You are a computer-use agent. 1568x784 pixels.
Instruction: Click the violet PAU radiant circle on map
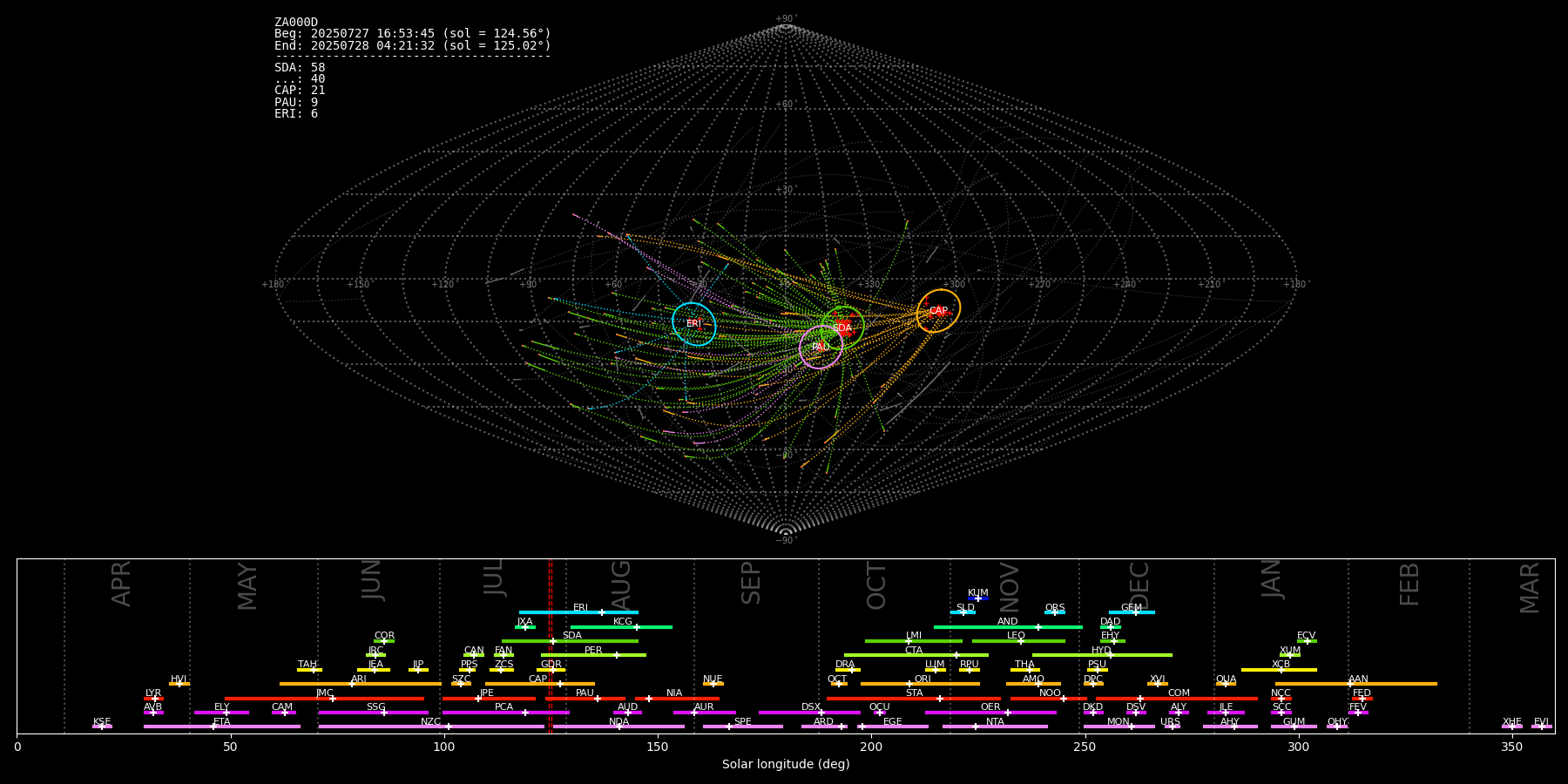point(821,347)
